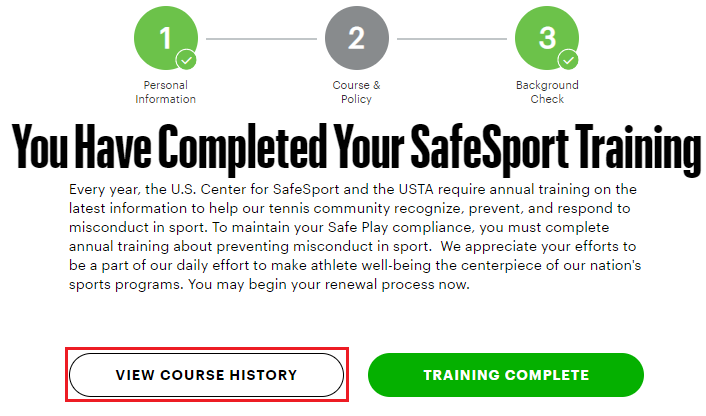Screen dimensions: 706x416
Task: Click the progress line between steps 1 and 2
Action: click(x=261, y=39)
